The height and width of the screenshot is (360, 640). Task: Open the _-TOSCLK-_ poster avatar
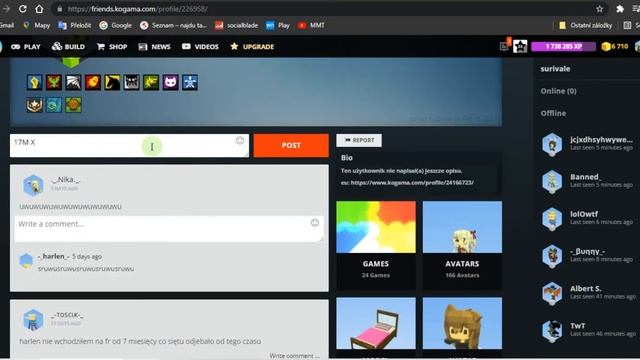33,320
